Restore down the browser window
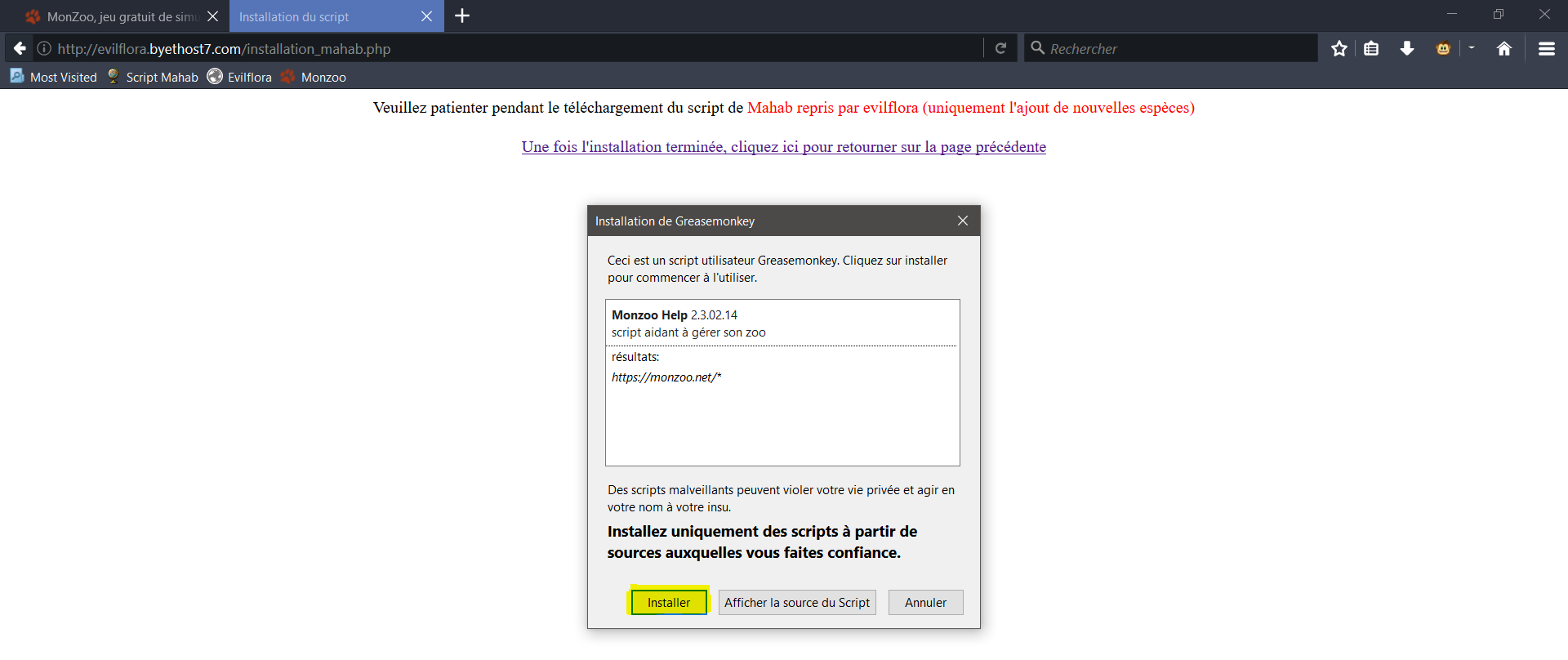Image resolution: width=1568 pixels, height=660 pixels. 1499,15
